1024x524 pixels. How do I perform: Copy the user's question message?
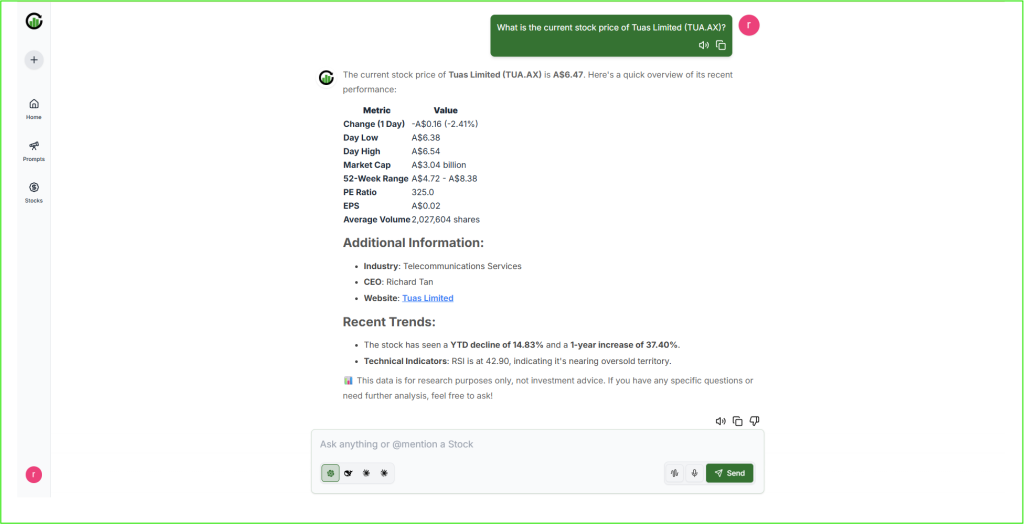click(720, 45)
